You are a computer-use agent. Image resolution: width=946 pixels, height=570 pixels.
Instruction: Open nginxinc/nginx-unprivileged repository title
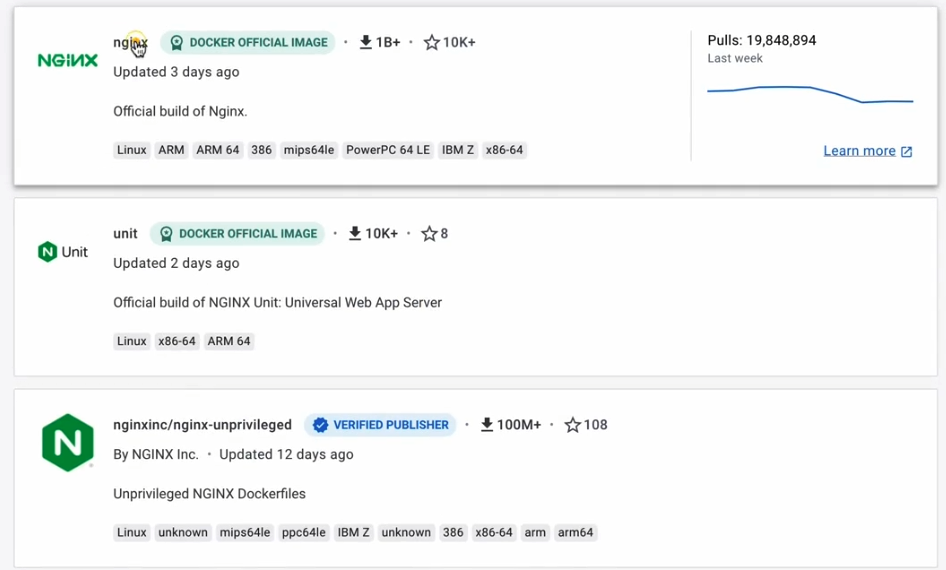click(x=203, y=425)
